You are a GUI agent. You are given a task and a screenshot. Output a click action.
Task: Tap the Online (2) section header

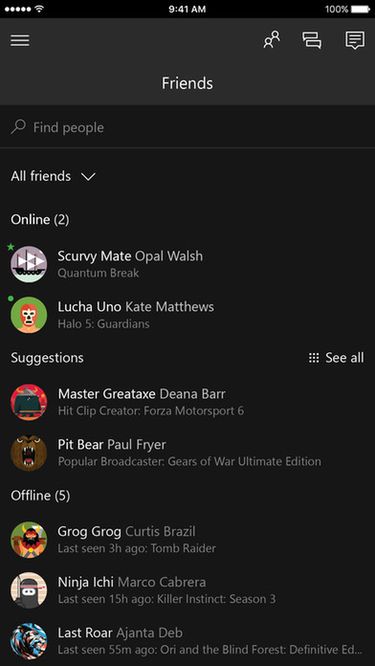point(40,220)
